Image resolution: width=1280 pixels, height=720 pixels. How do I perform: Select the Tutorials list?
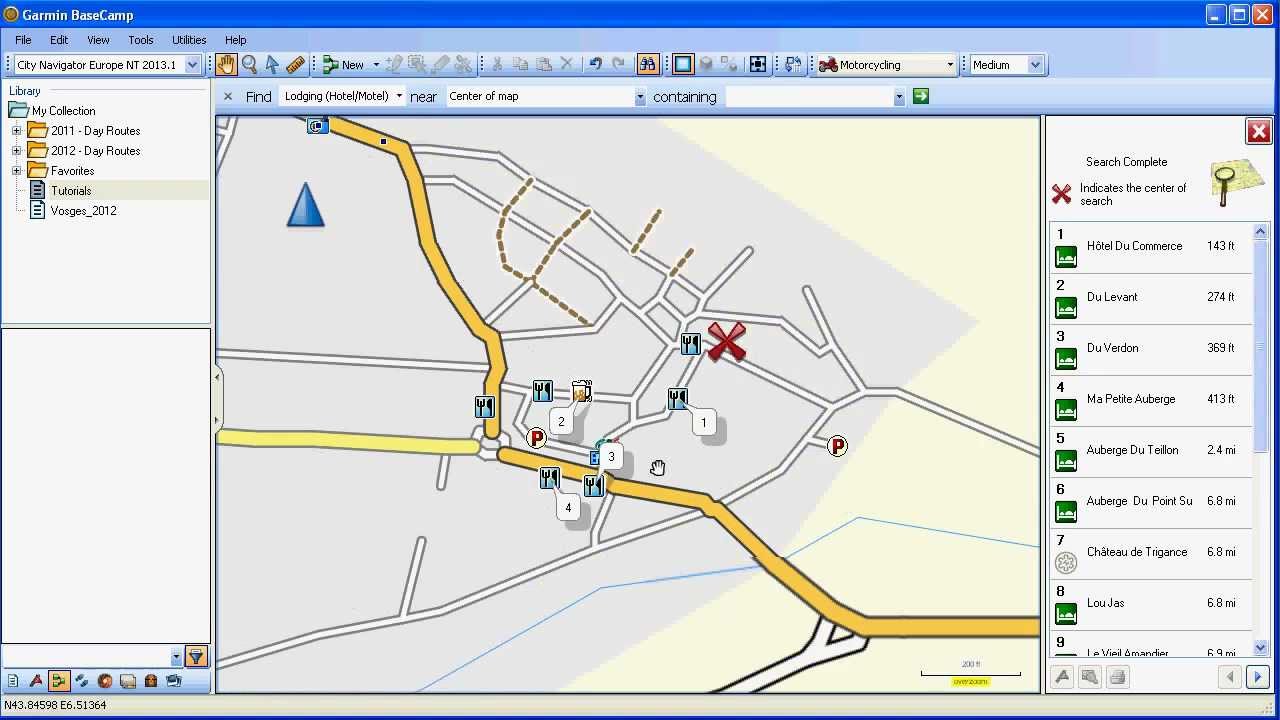click(71, 191)
